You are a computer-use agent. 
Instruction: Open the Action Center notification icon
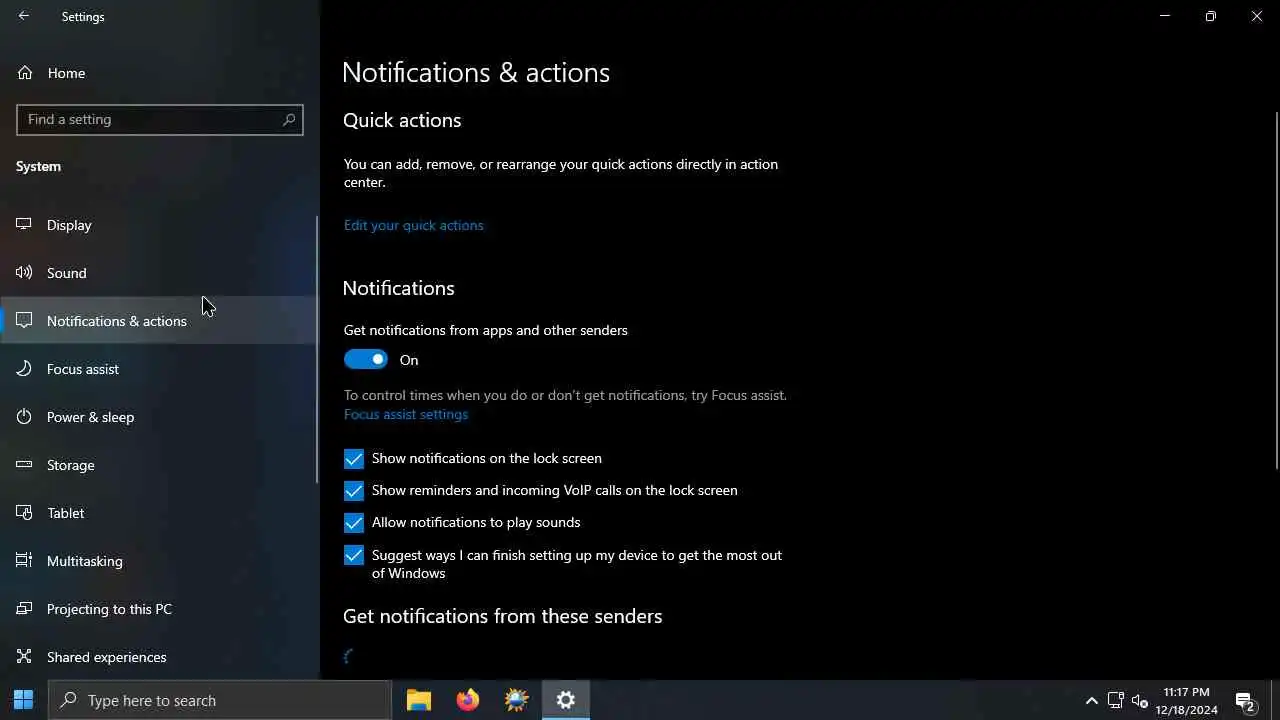(1245, 700)
